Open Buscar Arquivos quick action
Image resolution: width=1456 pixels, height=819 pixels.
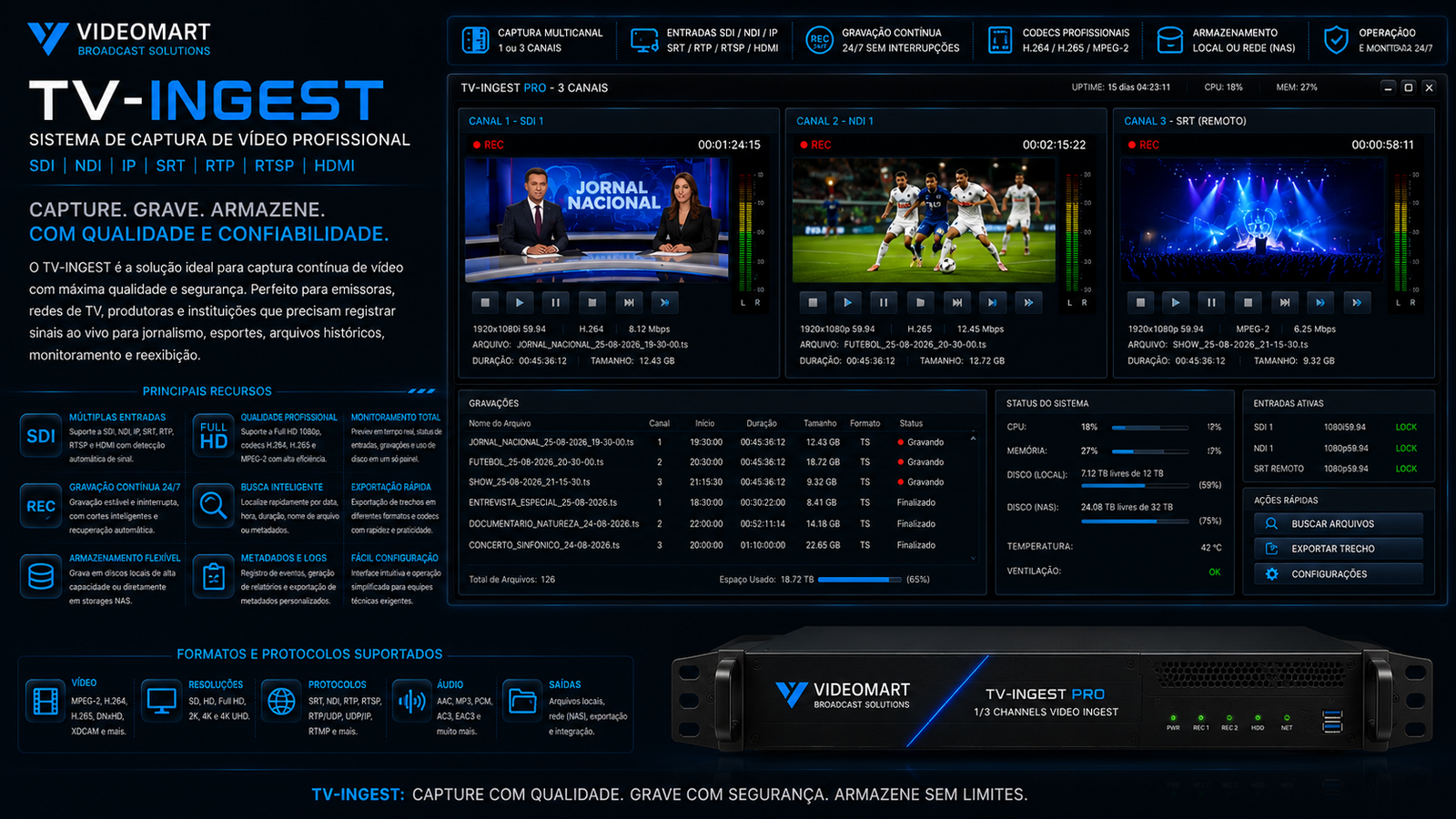click(x=1338, y=524)
